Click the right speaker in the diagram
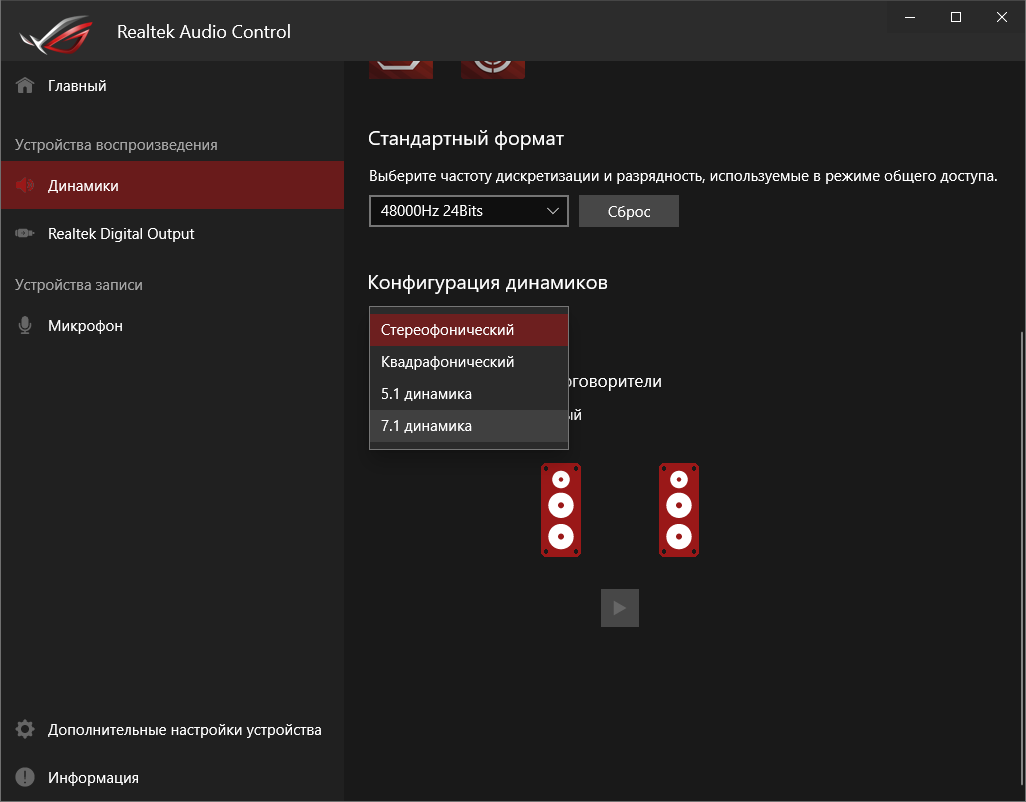Viewport: 1026px width, 802px height. point(679,510)
